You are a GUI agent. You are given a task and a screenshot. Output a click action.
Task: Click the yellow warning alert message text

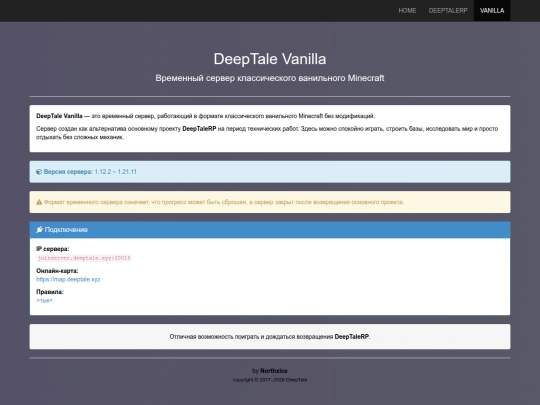pyautogui.click(x=224, y=202)
